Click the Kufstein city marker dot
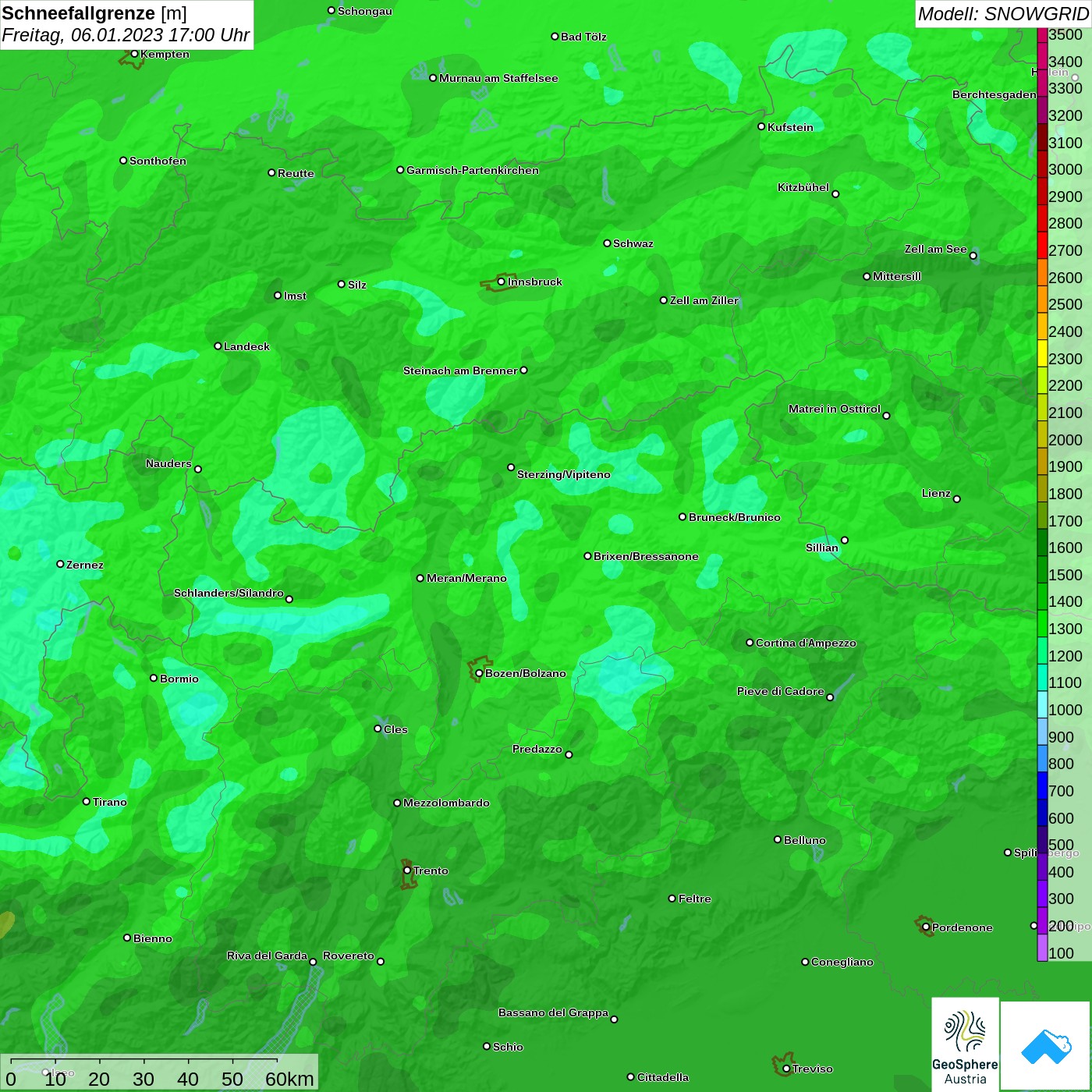 pos(761,126)
